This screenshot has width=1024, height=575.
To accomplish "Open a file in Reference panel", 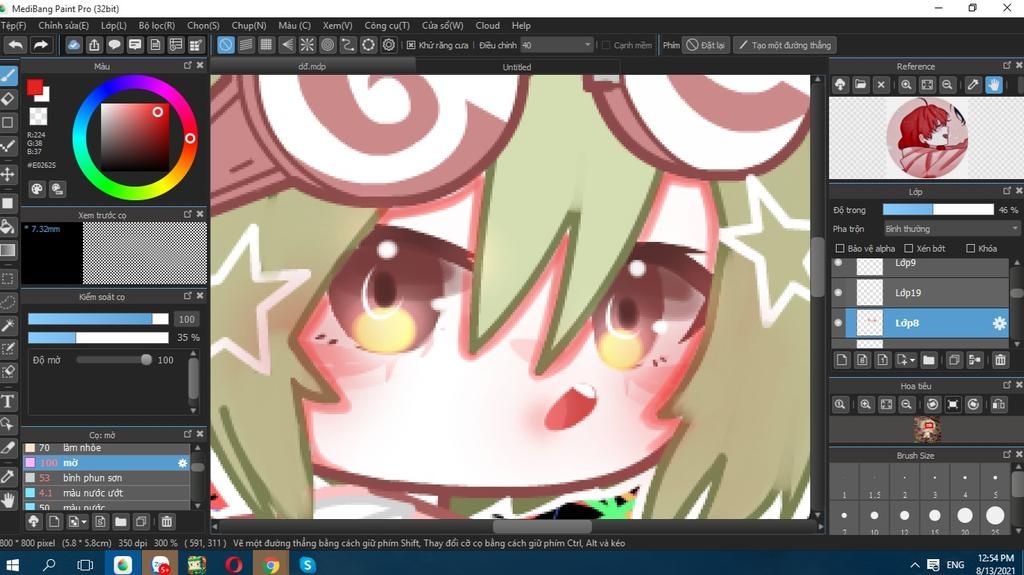I will pyautogui.click(x=861, y=85).
